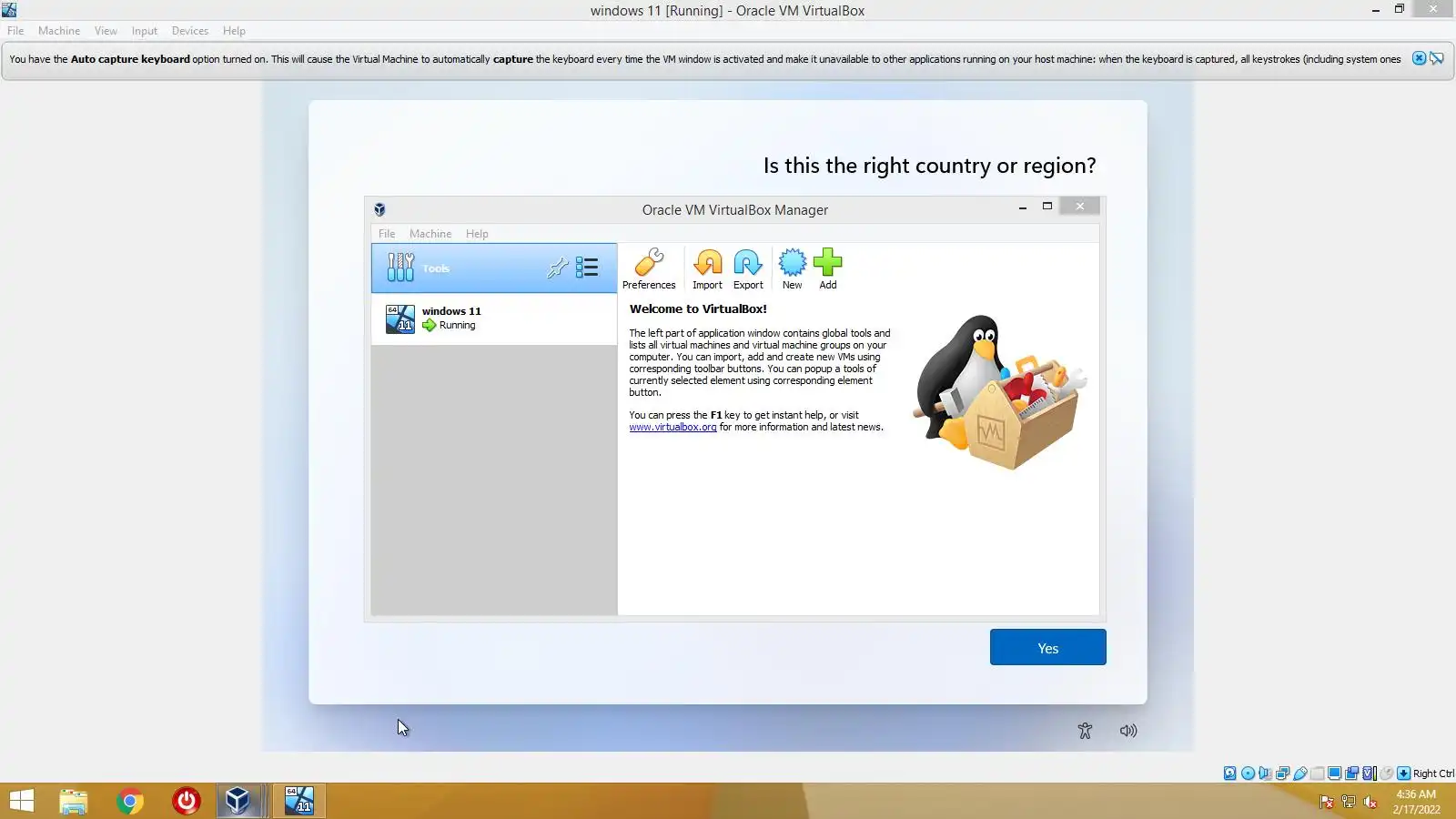Open Preferences in VirtualBox Manager toolbar
The image size is (1456, 819).
[x=649, y=269]
